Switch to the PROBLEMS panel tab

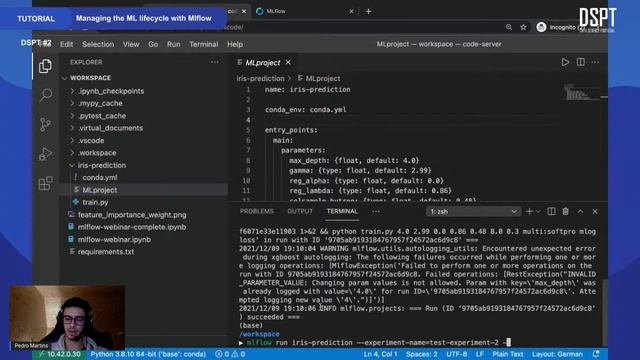pos(257,211)
